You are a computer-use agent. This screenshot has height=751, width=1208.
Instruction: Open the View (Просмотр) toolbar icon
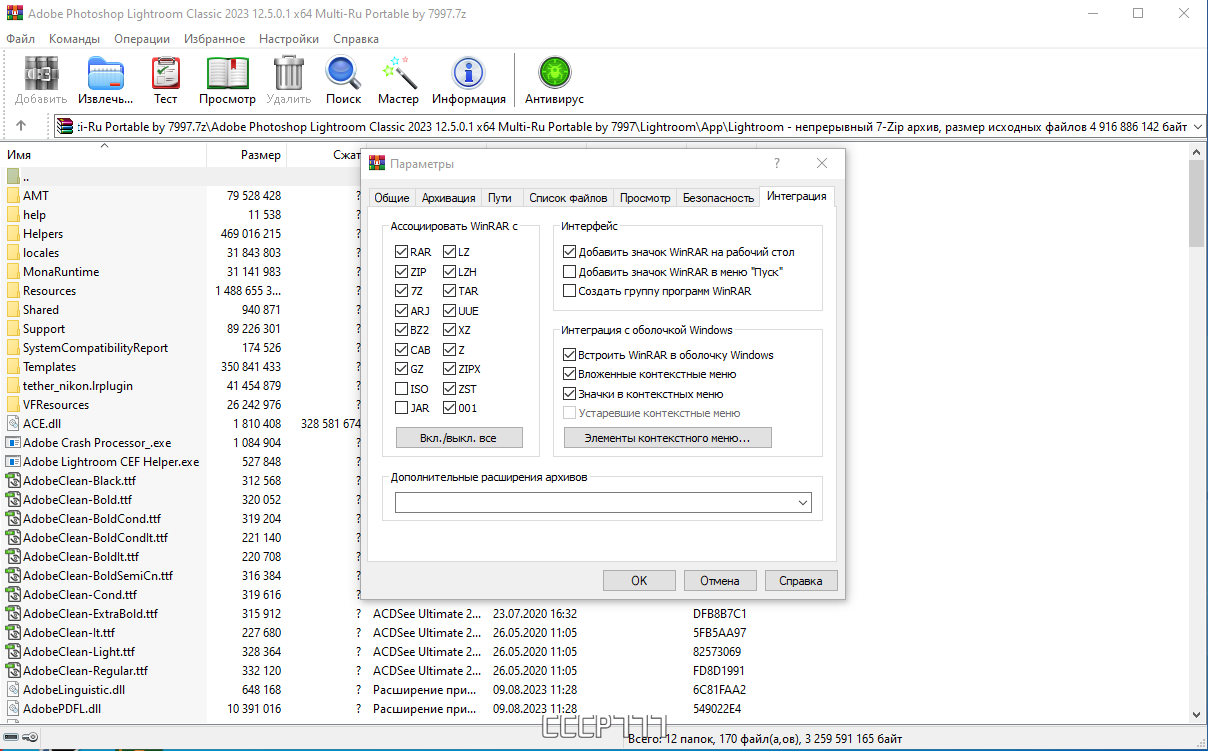(x=227, y=73)
